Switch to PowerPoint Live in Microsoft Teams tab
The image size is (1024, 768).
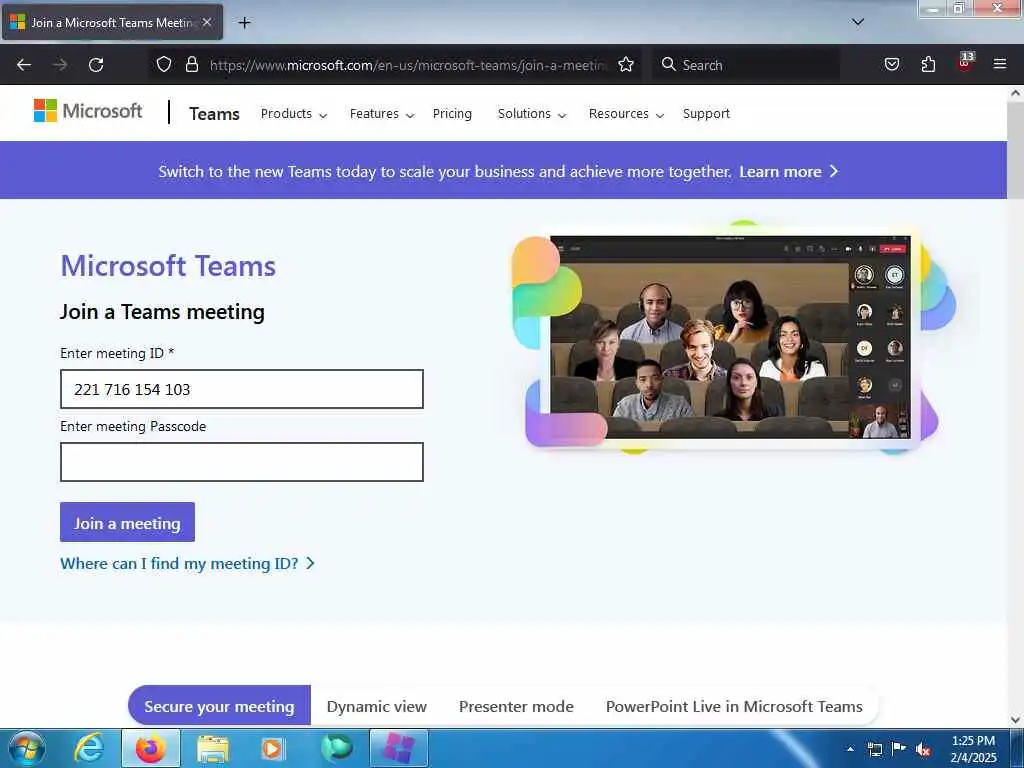(x=734, y=707)
